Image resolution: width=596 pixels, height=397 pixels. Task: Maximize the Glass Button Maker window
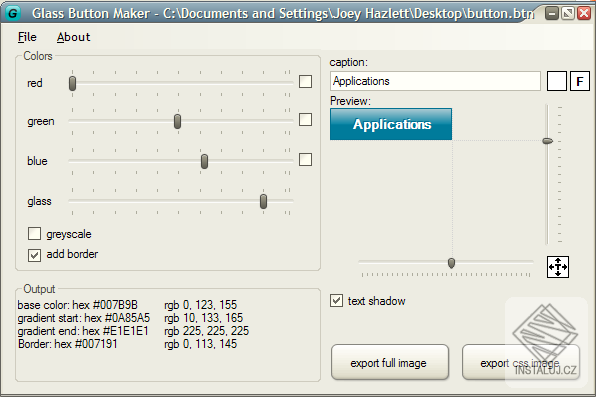point(568,14)
